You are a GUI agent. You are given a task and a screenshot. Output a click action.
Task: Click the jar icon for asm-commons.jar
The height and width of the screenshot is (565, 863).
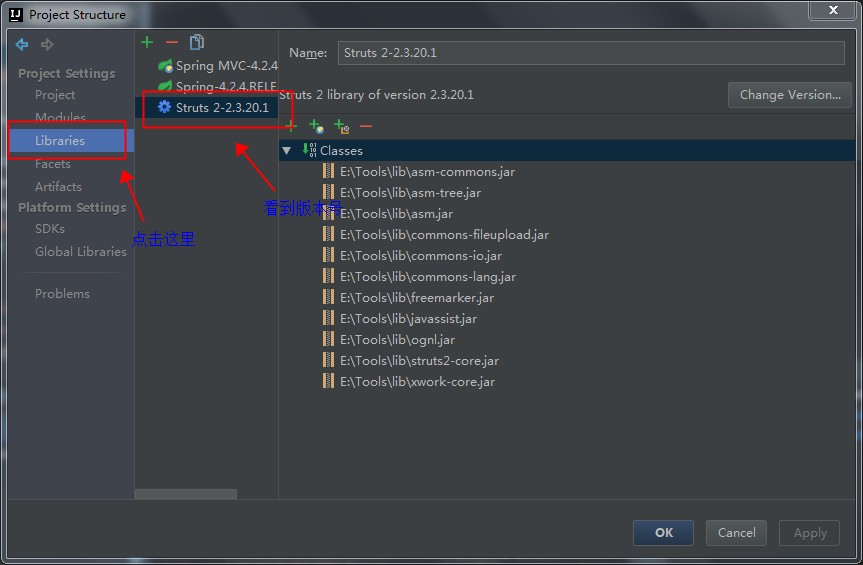pyautogui.click(x=328, y=171)
